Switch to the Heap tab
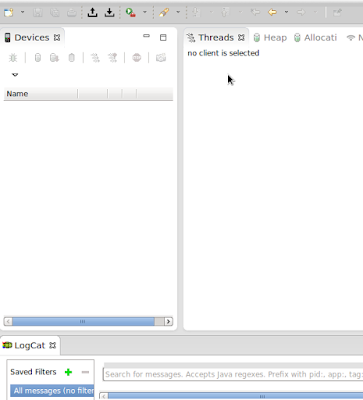Screen dimensions: 363x400 [x=270, y=38]
